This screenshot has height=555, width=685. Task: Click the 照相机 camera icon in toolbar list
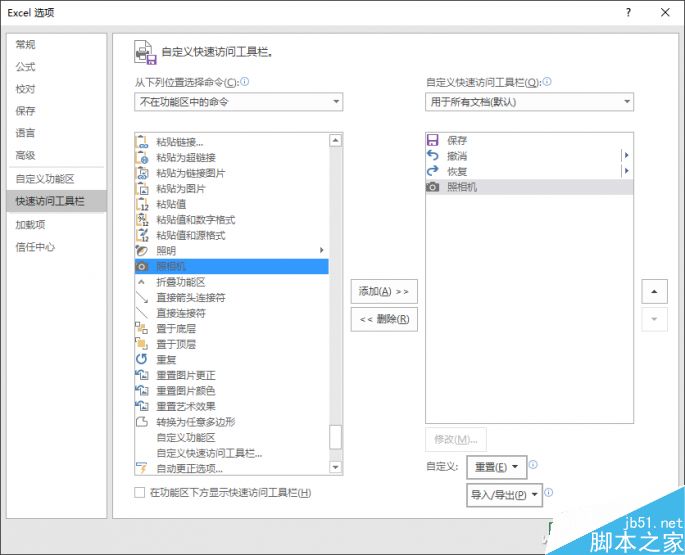pyautogui.click(x=432, y=187)
